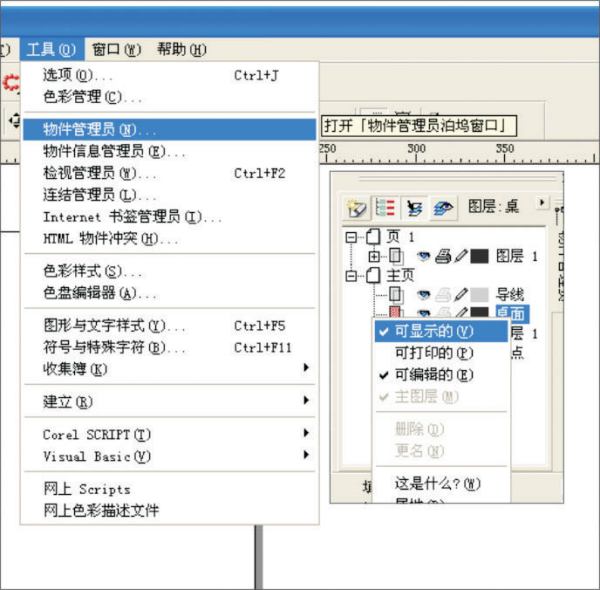
Task: Open the 工具(O) menu
Action: [52, 49]
